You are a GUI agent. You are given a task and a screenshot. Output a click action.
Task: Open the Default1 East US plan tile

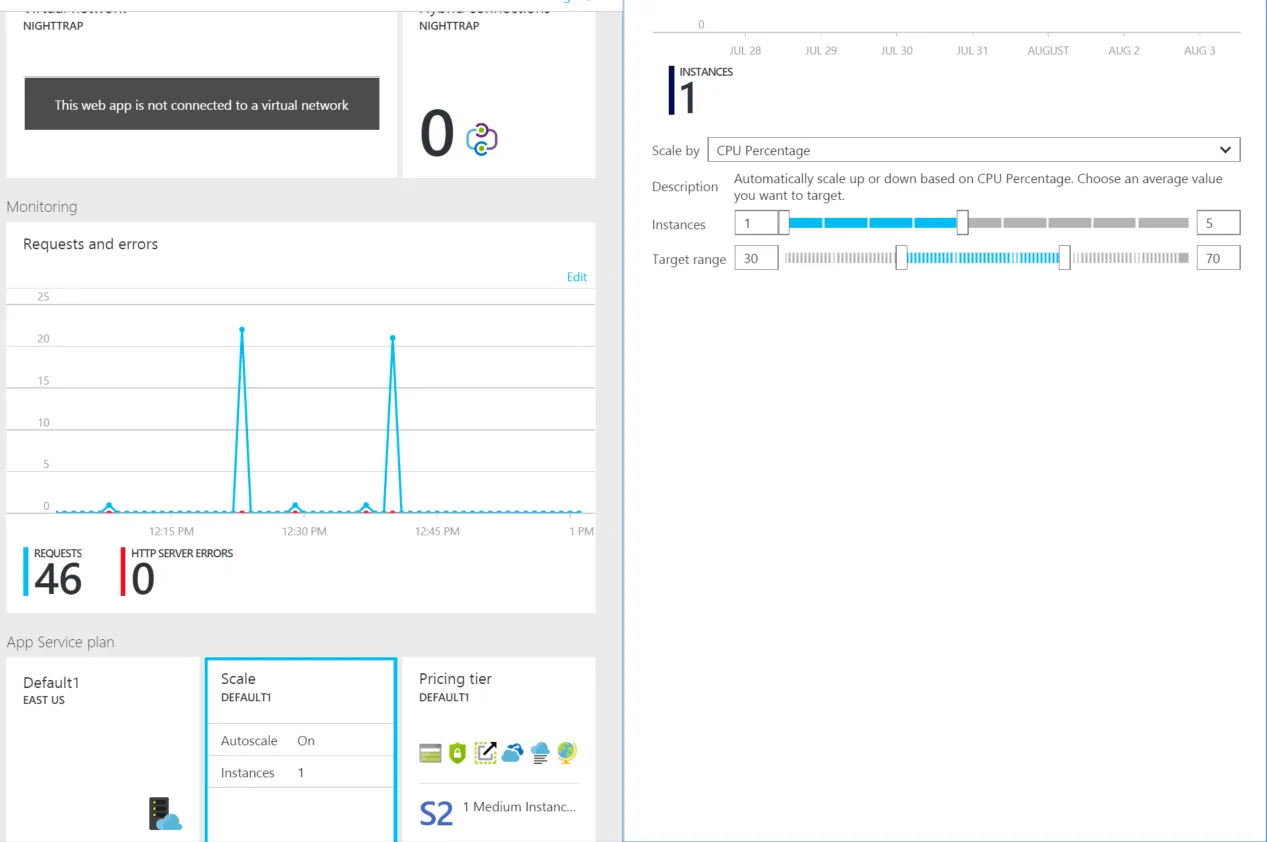tap(103, 749)
